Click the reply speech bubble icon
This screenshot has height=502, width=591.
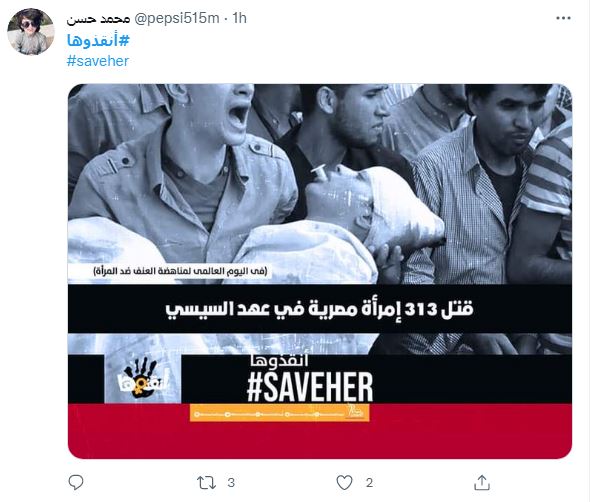(76, 482)
